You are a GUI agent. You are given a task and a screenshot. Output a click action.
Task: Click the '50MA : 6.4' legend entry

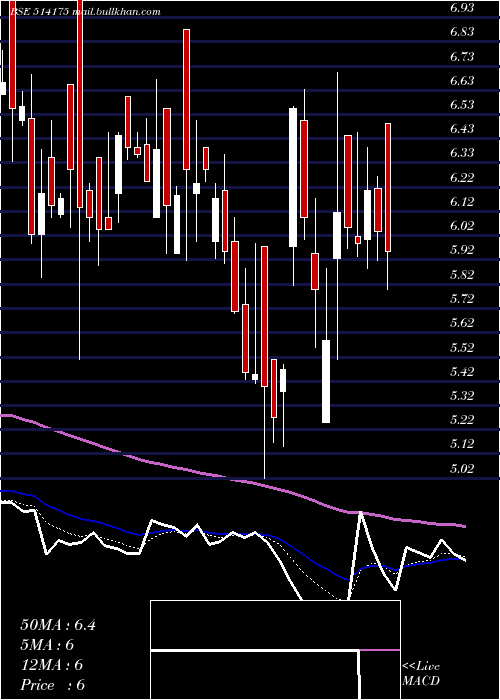(x=58, y=625)
